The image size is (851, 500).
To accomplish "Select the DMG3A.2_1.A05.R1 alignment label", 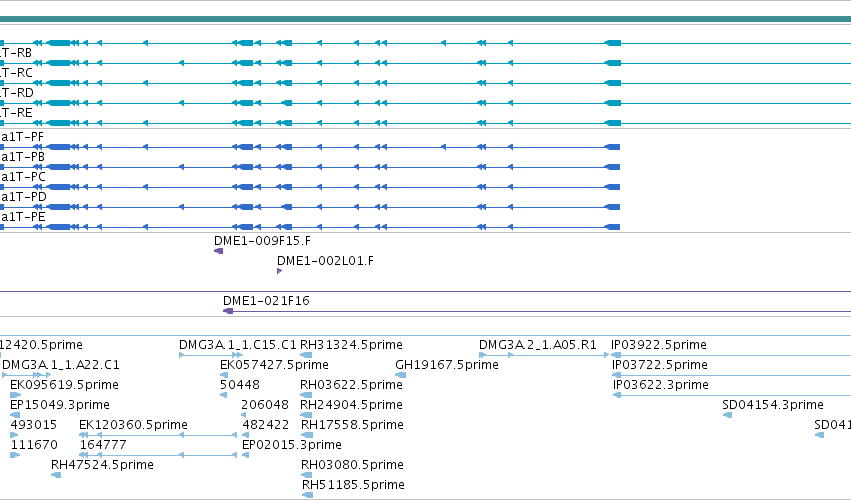I will tap(537, 345).
